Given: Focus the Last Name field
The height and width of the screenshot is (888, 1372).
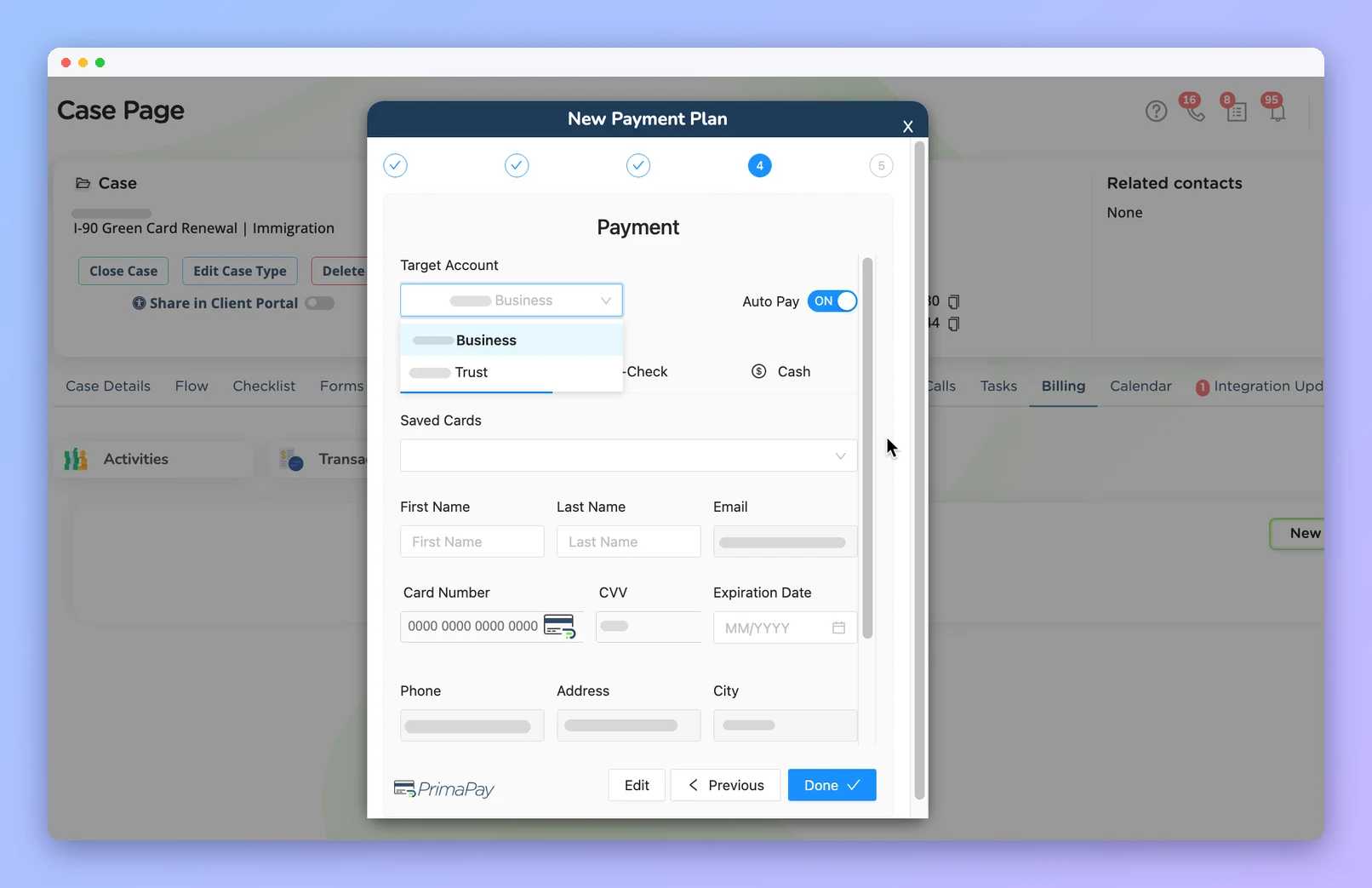Looking at the screenshot, I should (629, 541).
